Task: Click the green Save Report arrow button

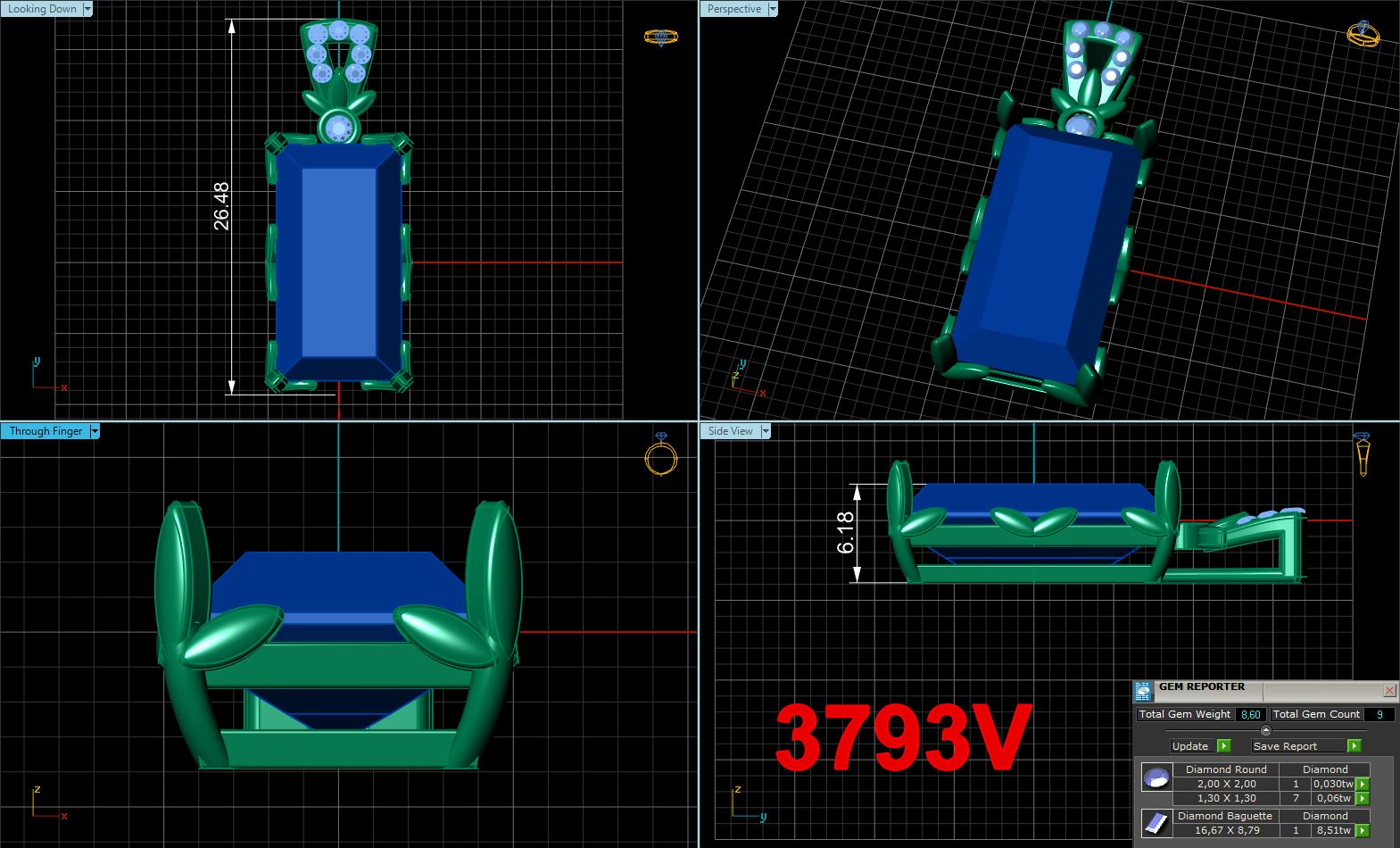Action: click(1354, 746)
